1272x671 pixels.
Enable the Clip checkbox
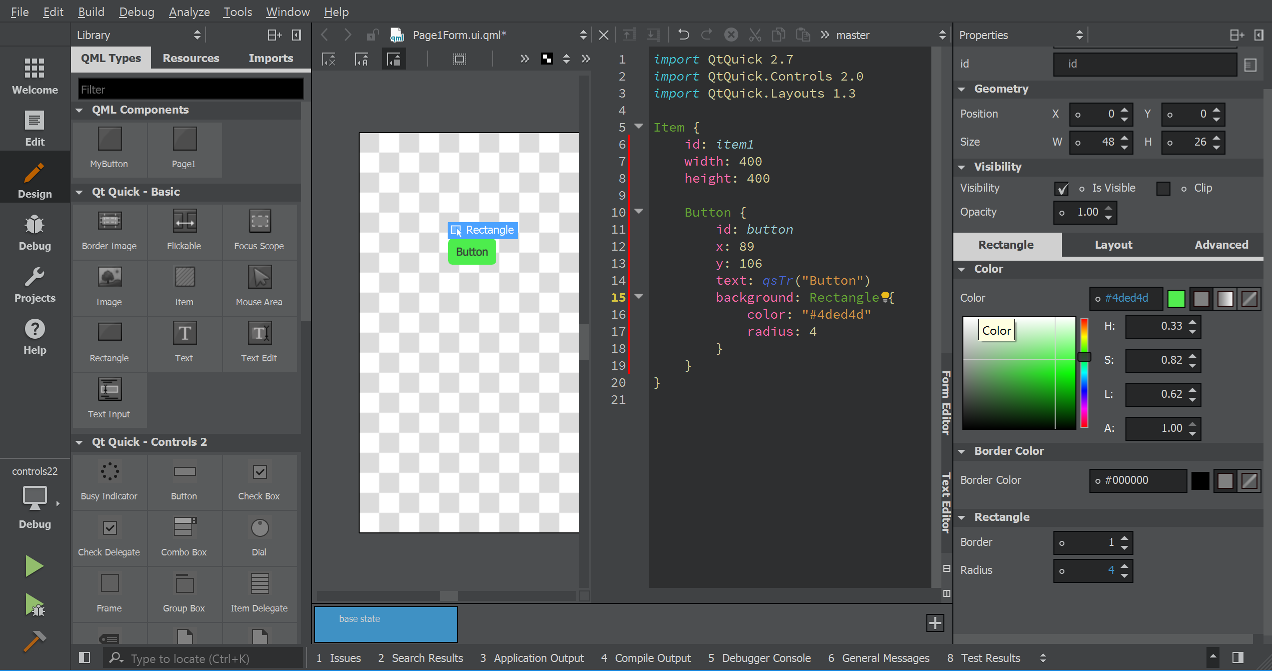click(1164, 188)
